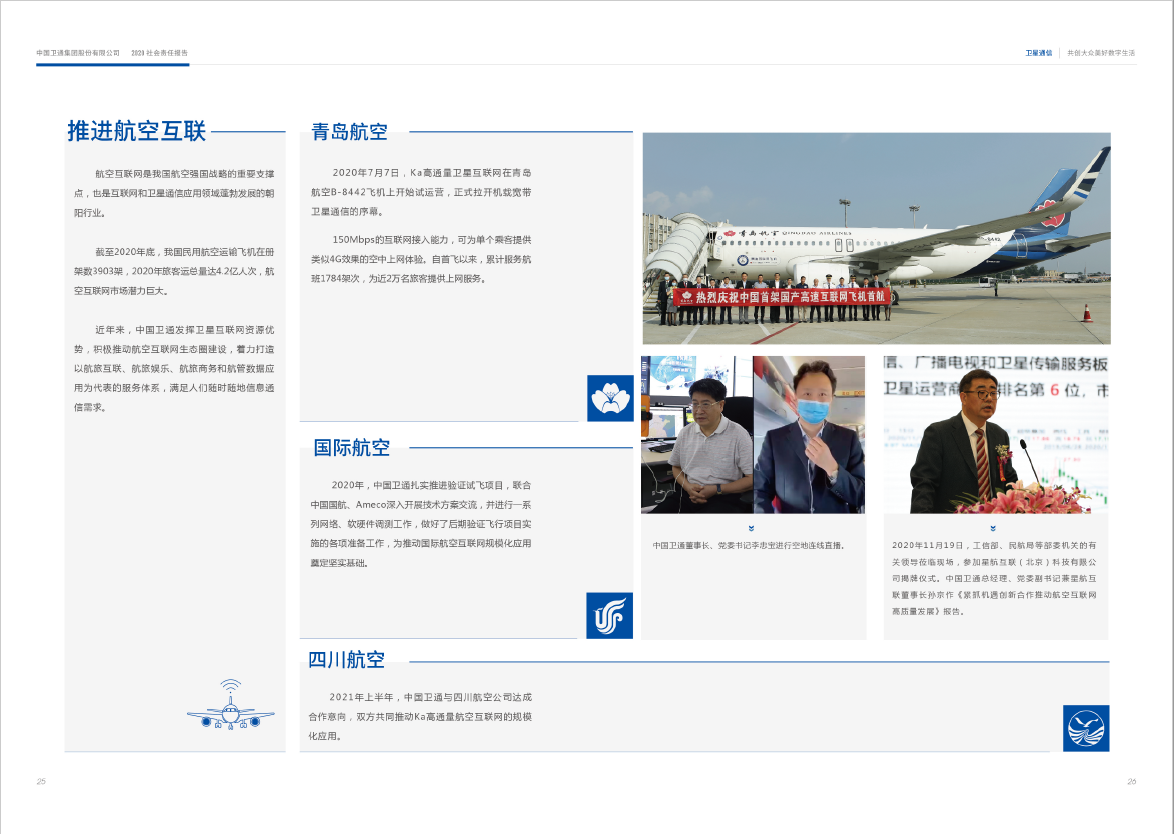
Task: Click the chevron above 中国卫通董事长 caption
Action: click(x=751, y=529)
